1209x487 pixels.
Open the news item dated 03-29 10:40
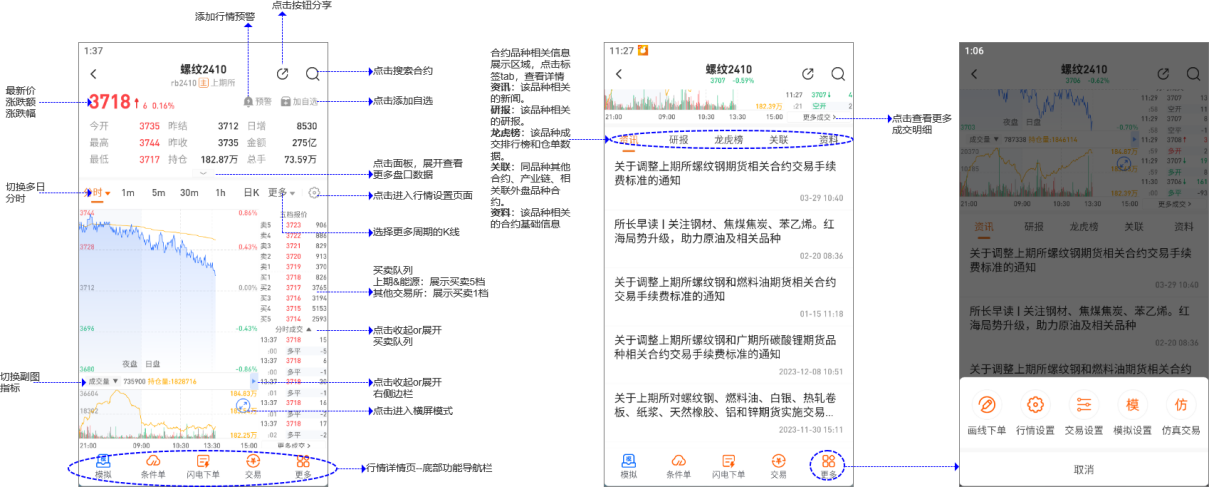click(x=729, y=181)
